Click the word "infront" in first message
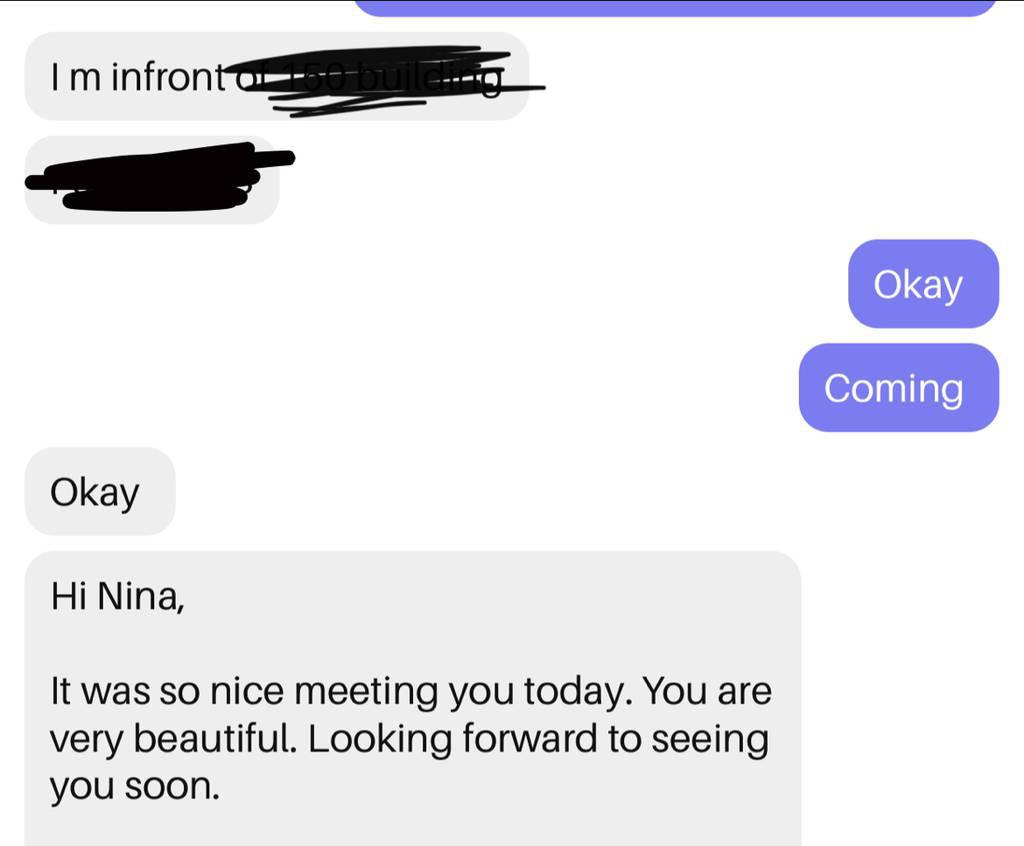The image size is (1024, 846). (x=167, y=77)
